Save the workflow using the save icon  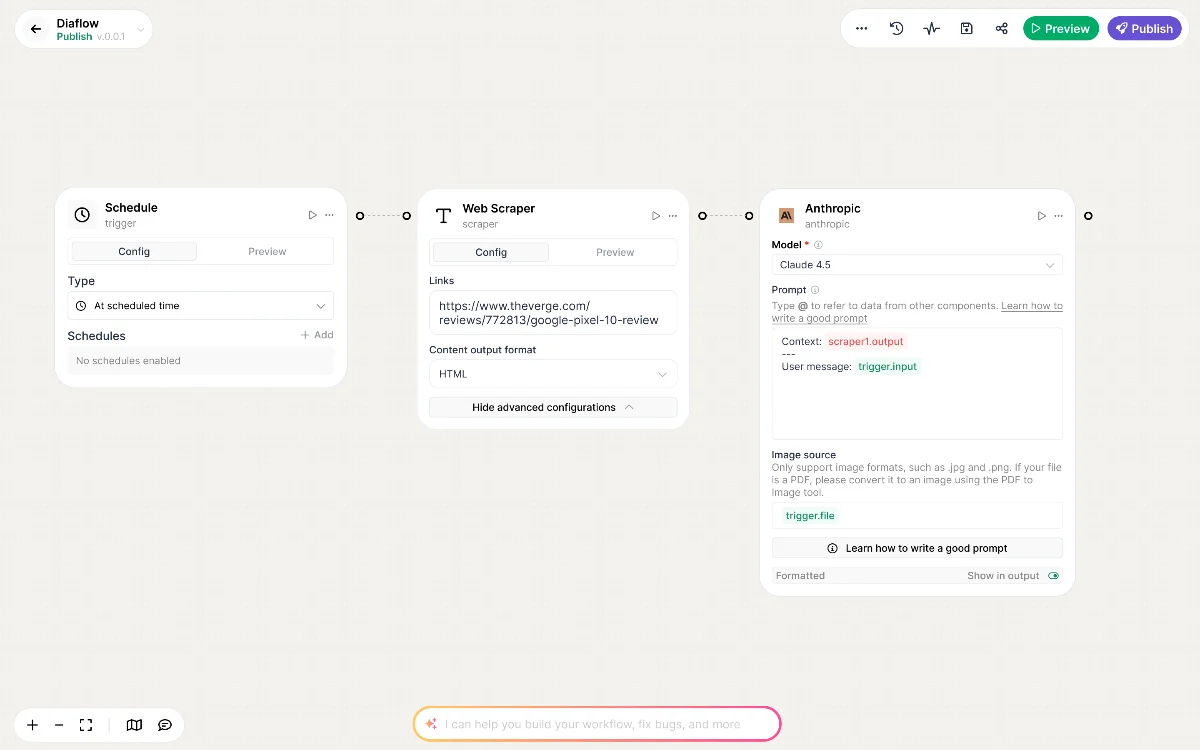click(x=966, y=28)
